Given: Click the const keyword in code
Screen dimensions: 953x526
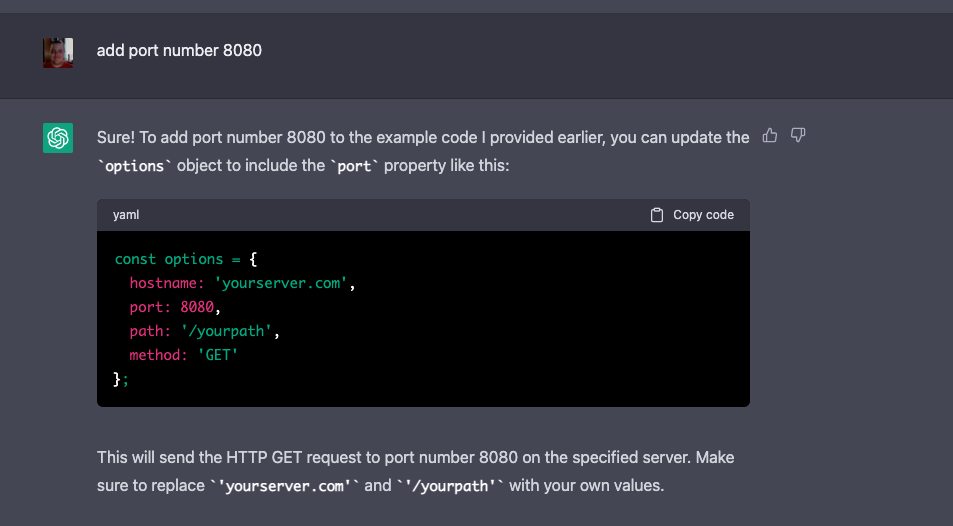Looking at the screenshot, I should pos(135,259).
